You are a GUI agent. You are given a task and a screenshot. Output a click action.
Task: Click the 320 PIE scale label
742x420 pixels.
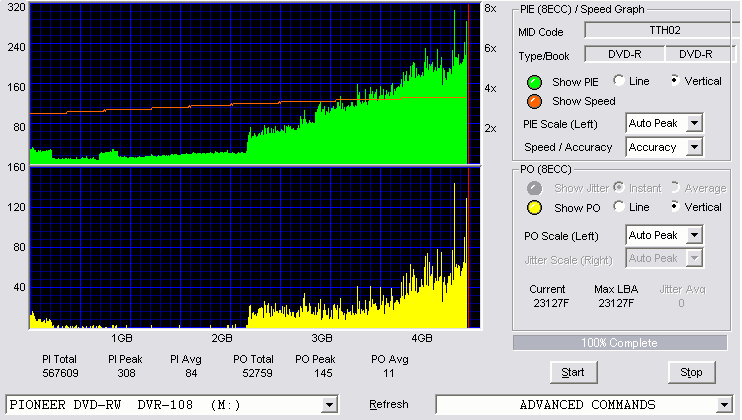[x=16, y=7]
